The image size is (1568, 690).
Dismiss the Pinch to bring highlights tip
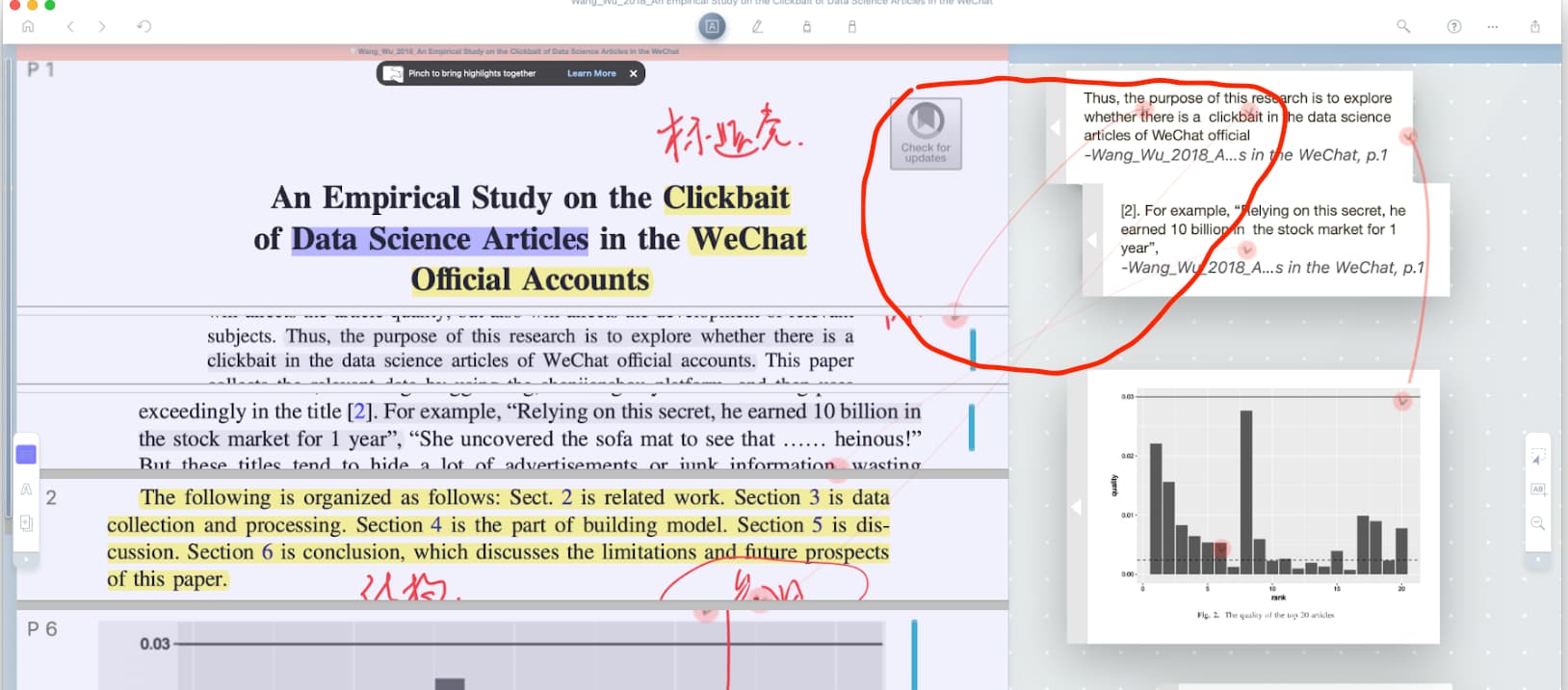633,73
